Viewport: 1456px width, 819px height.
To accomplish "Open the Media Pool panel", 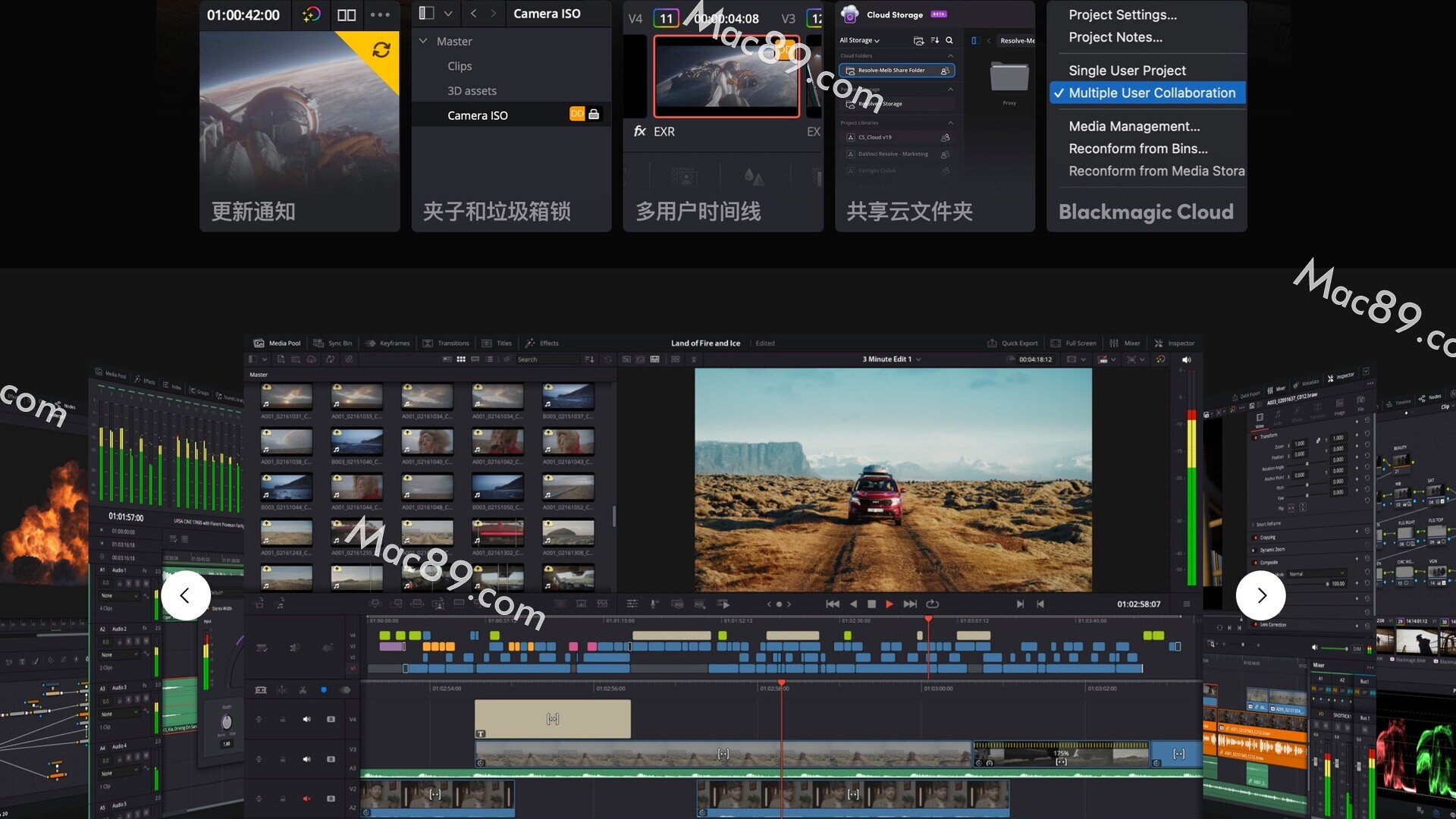I will pos(278,343).
